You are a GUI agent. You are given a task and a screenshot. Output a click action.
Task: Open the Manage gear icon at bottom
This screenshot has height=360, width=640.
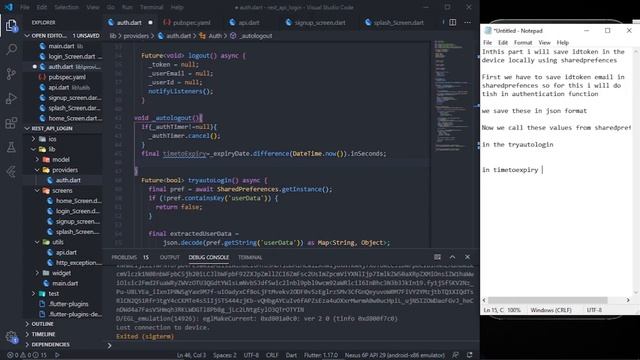pyautogui.click(x=11, y=337)
